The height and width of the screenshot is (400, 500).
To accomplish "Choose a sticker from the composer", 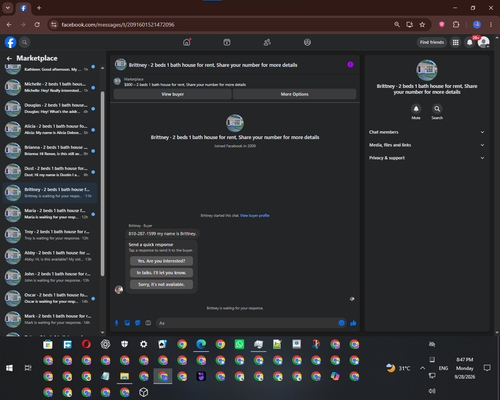I will click(x=138, y=323).
